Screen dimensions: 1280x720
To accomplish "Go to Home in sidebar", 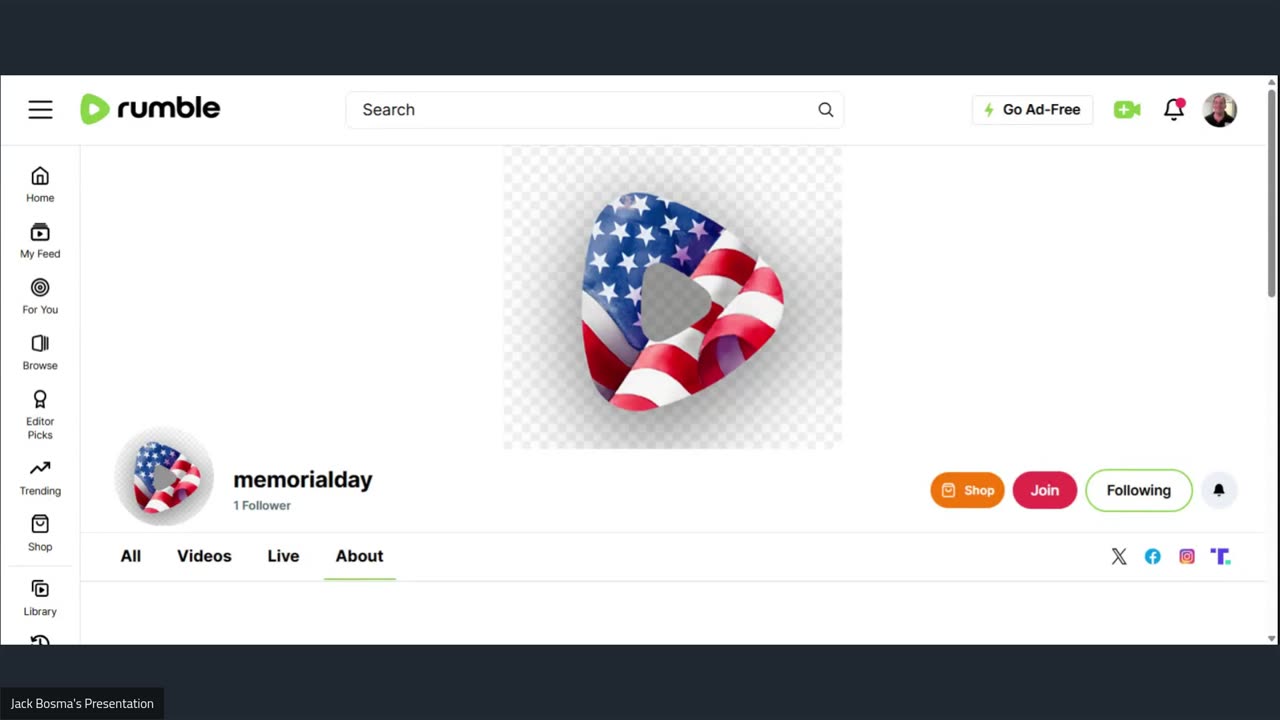I will point(40,185).
